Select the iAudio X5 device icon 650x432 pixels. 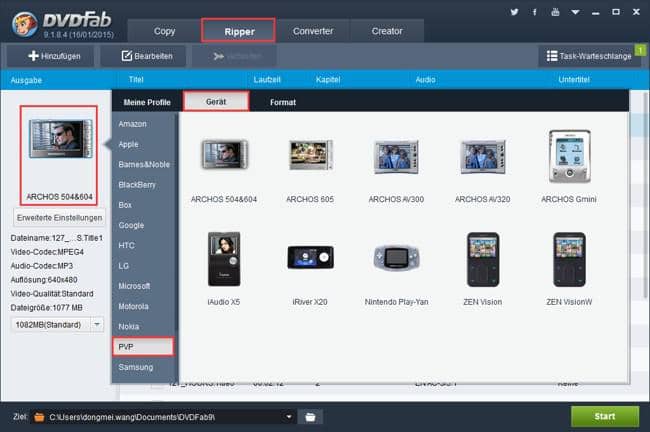(224, 259)
